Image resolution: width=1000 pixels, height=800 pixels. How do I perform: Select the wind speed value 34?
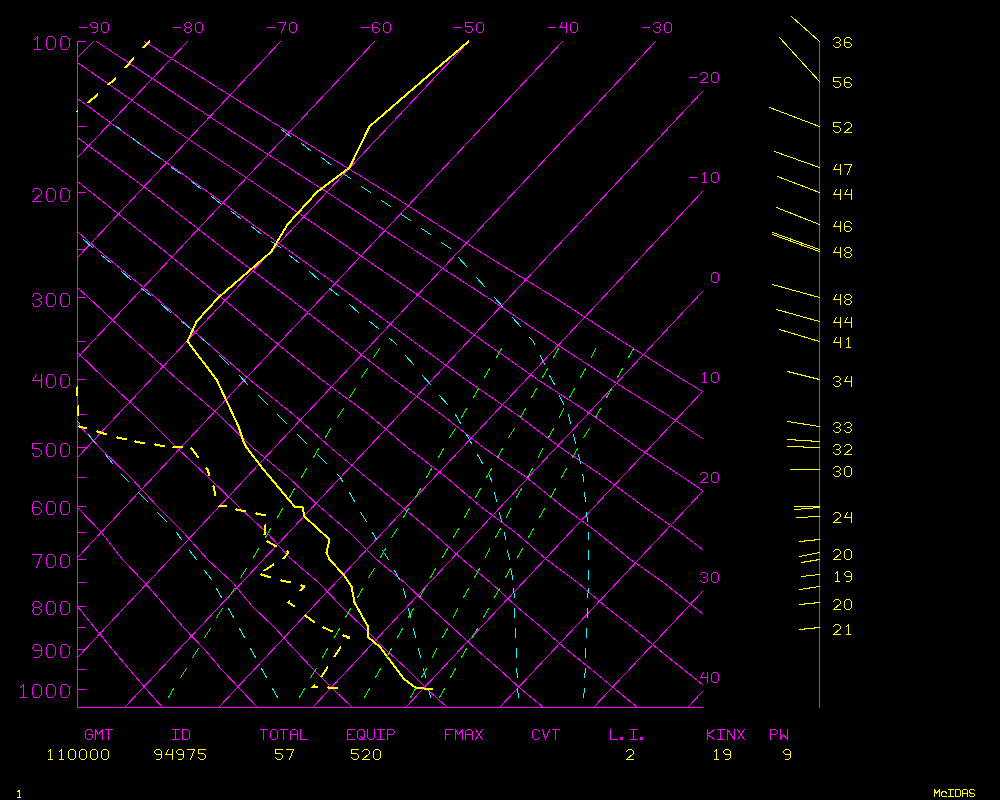point(842,382)
